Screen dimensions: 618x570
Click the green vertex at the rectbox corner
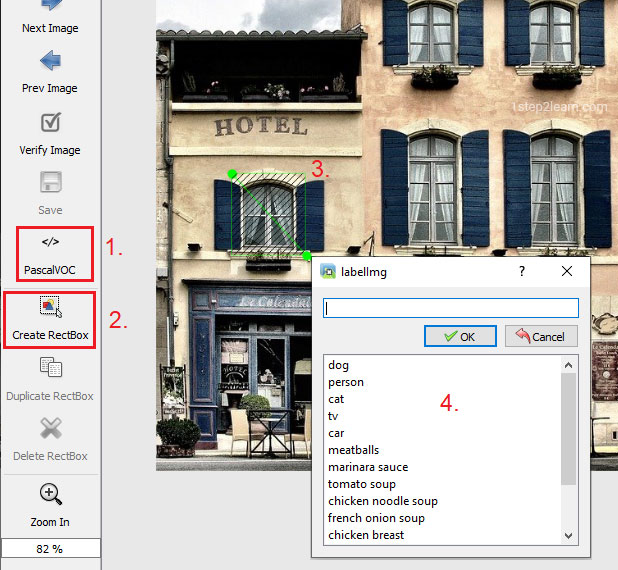232,174
